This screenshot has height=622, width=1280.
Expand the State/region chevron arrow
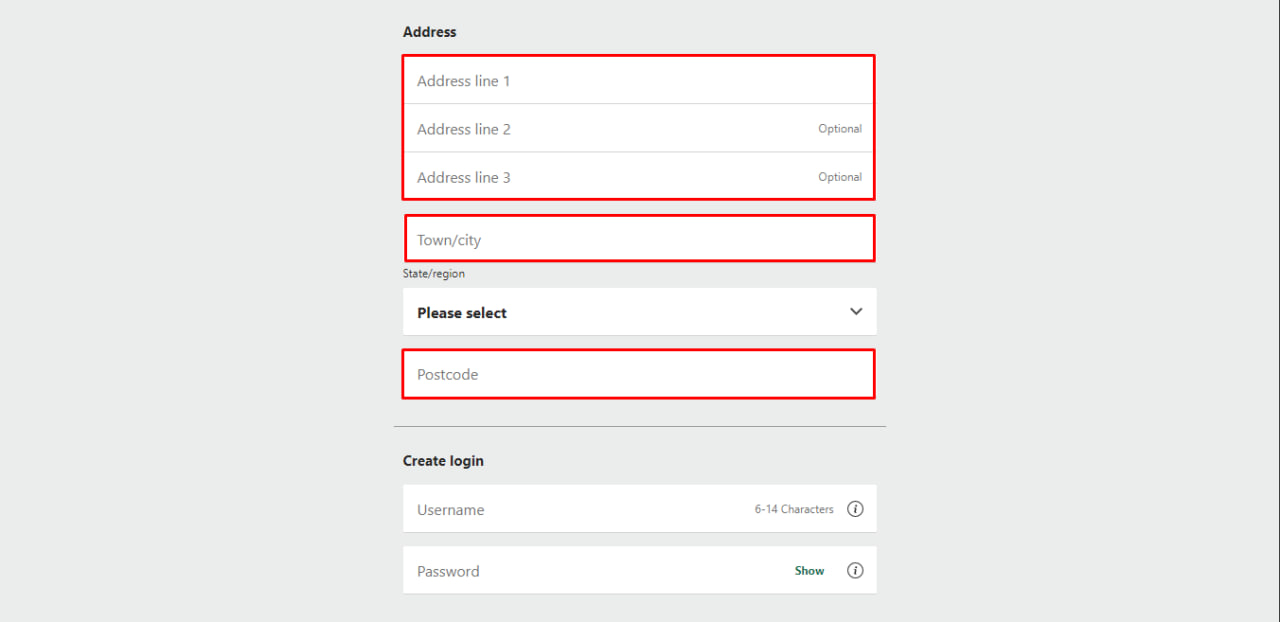(856, 312)
